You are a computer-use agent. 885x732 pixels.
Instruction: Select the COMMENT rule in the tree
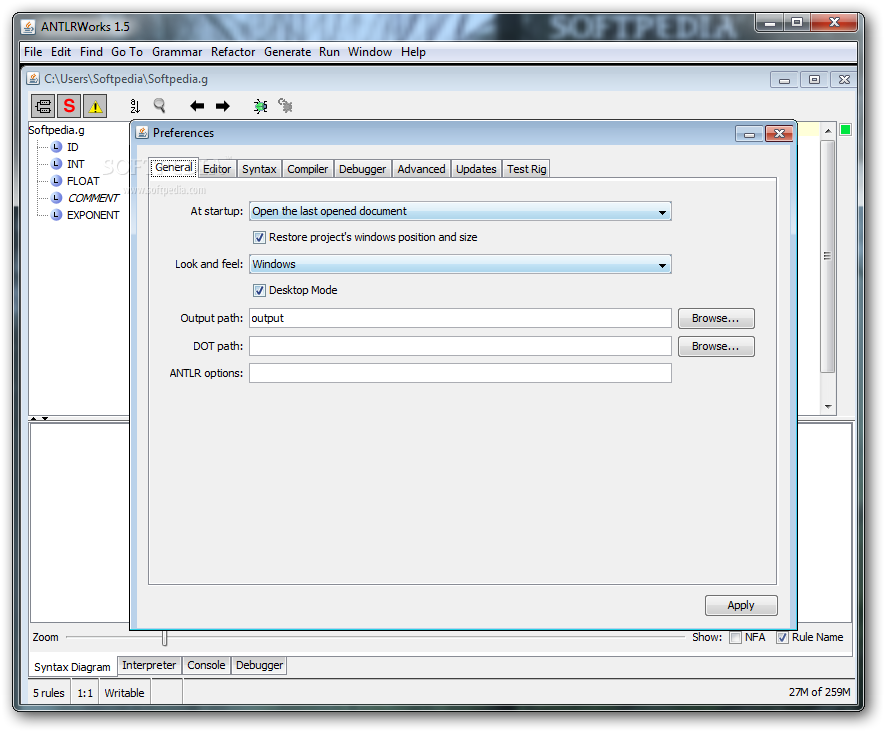93,198
